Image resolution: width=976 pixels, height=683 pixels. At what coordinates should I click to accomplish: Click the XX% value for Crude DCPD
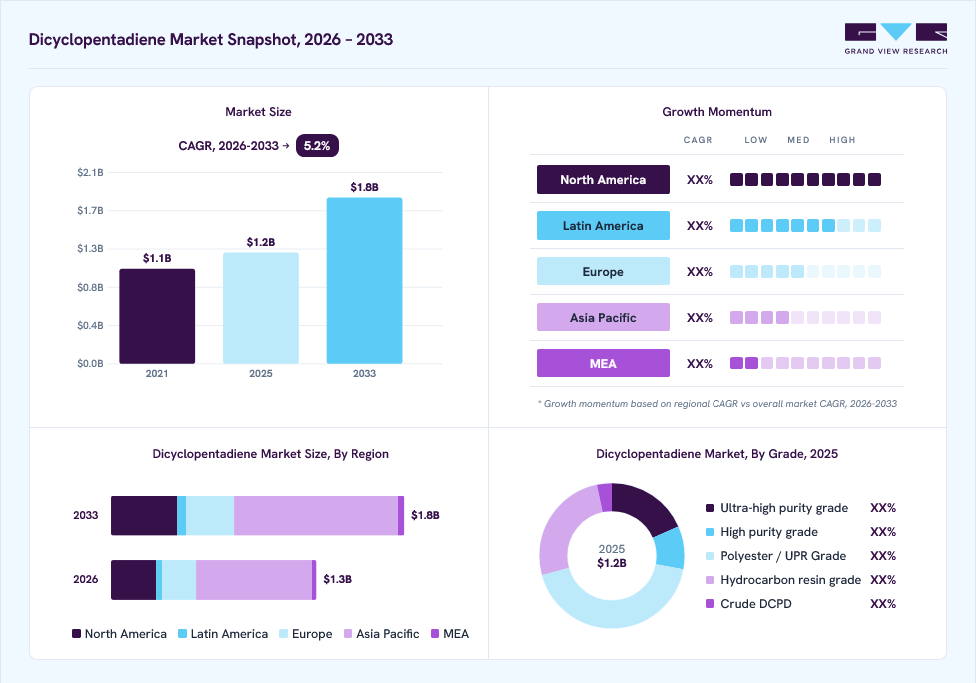pyautogui.click(x=883, y=604)
